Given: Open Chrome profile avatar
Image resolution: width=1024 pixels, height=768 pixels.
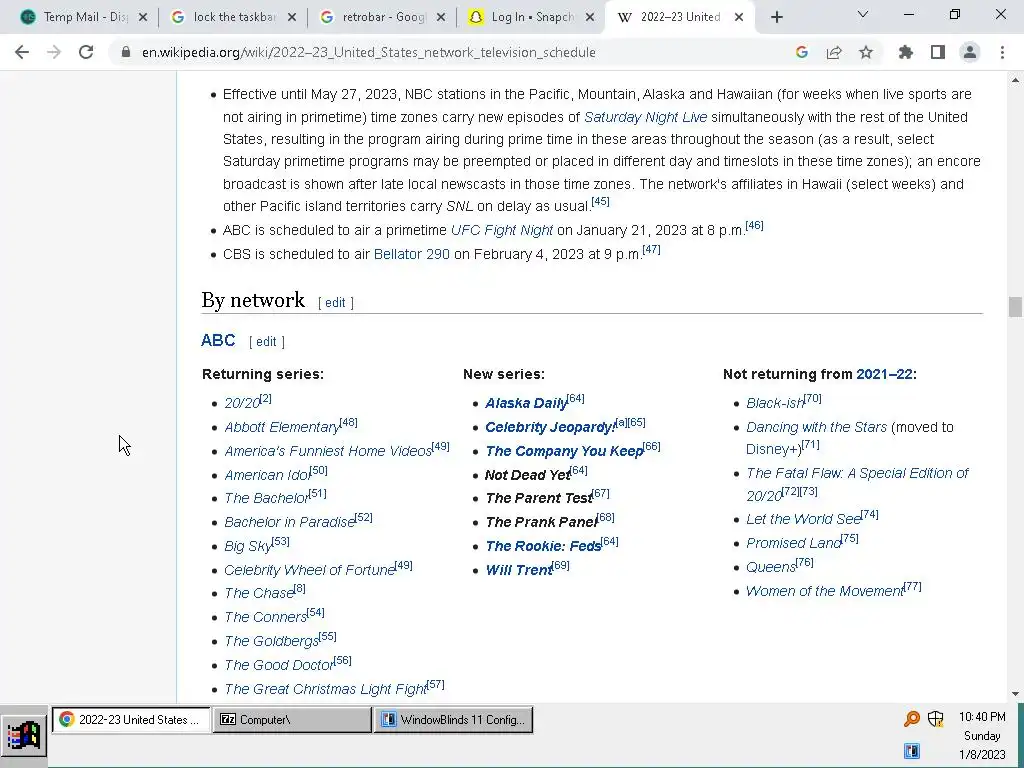Looking at the screenshot, I should pos(970,52).
